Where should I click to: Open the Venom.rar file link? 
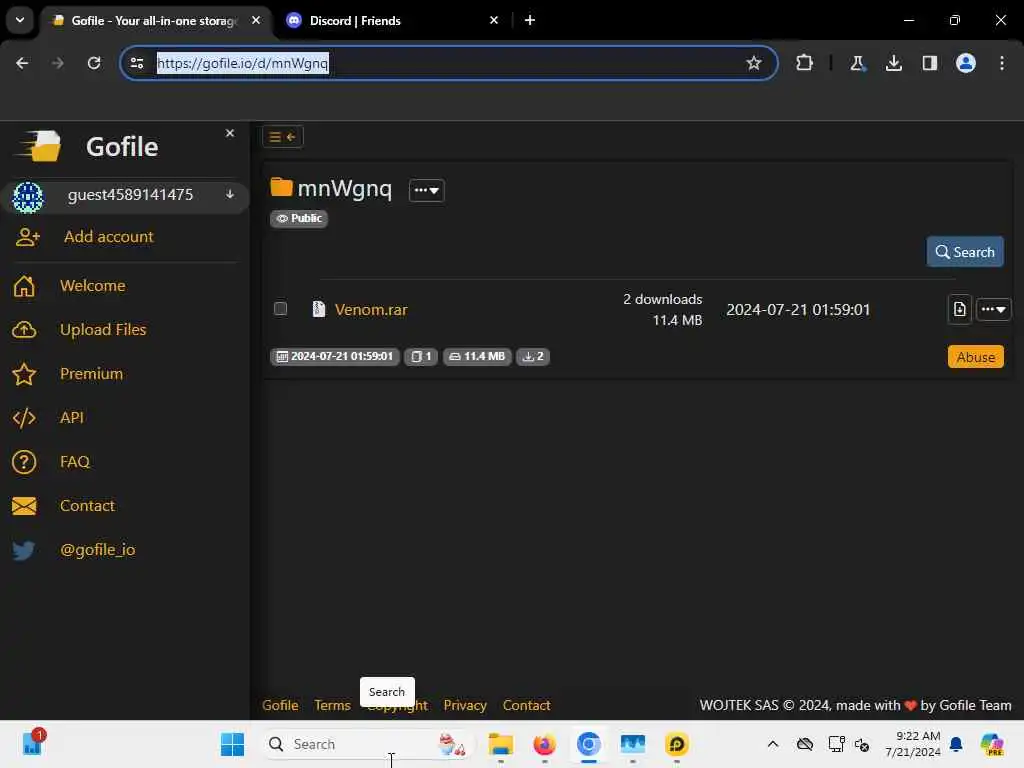[371, 310]
